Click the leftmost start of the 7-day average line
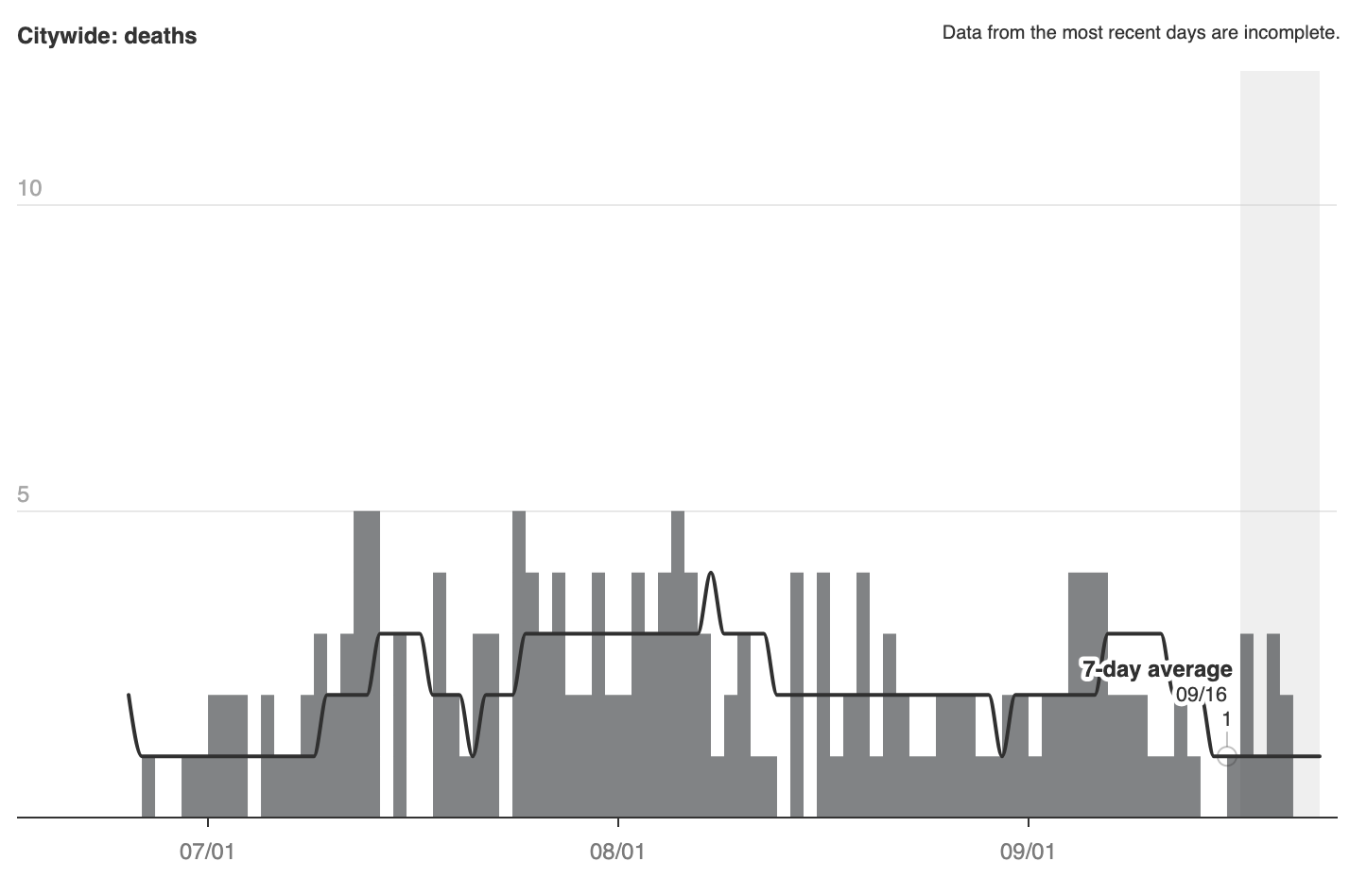Viewport: 1367px width, 896px height. [130, 696]
